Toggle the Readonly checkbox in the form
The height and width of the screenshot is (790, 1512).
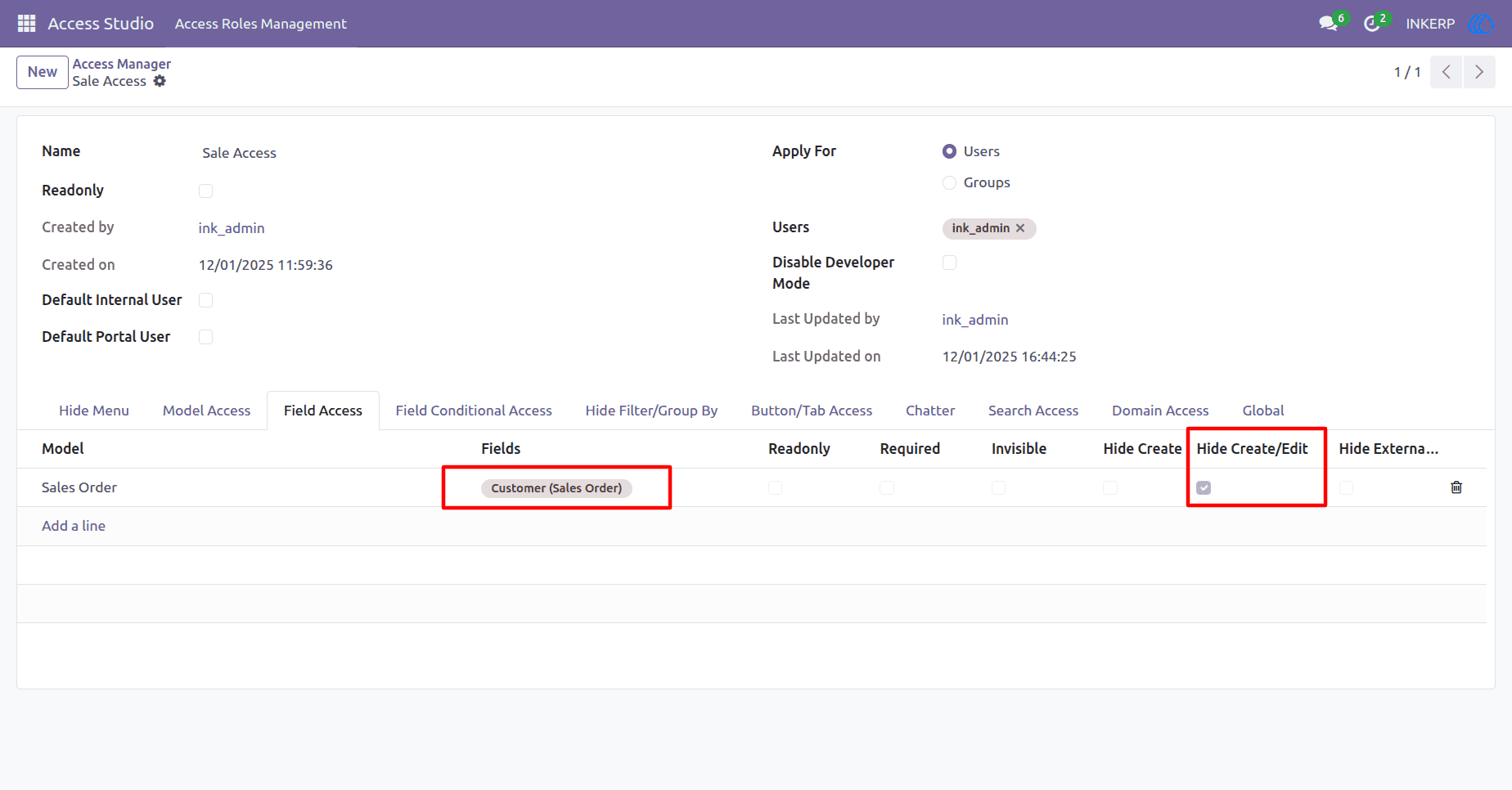205,191
